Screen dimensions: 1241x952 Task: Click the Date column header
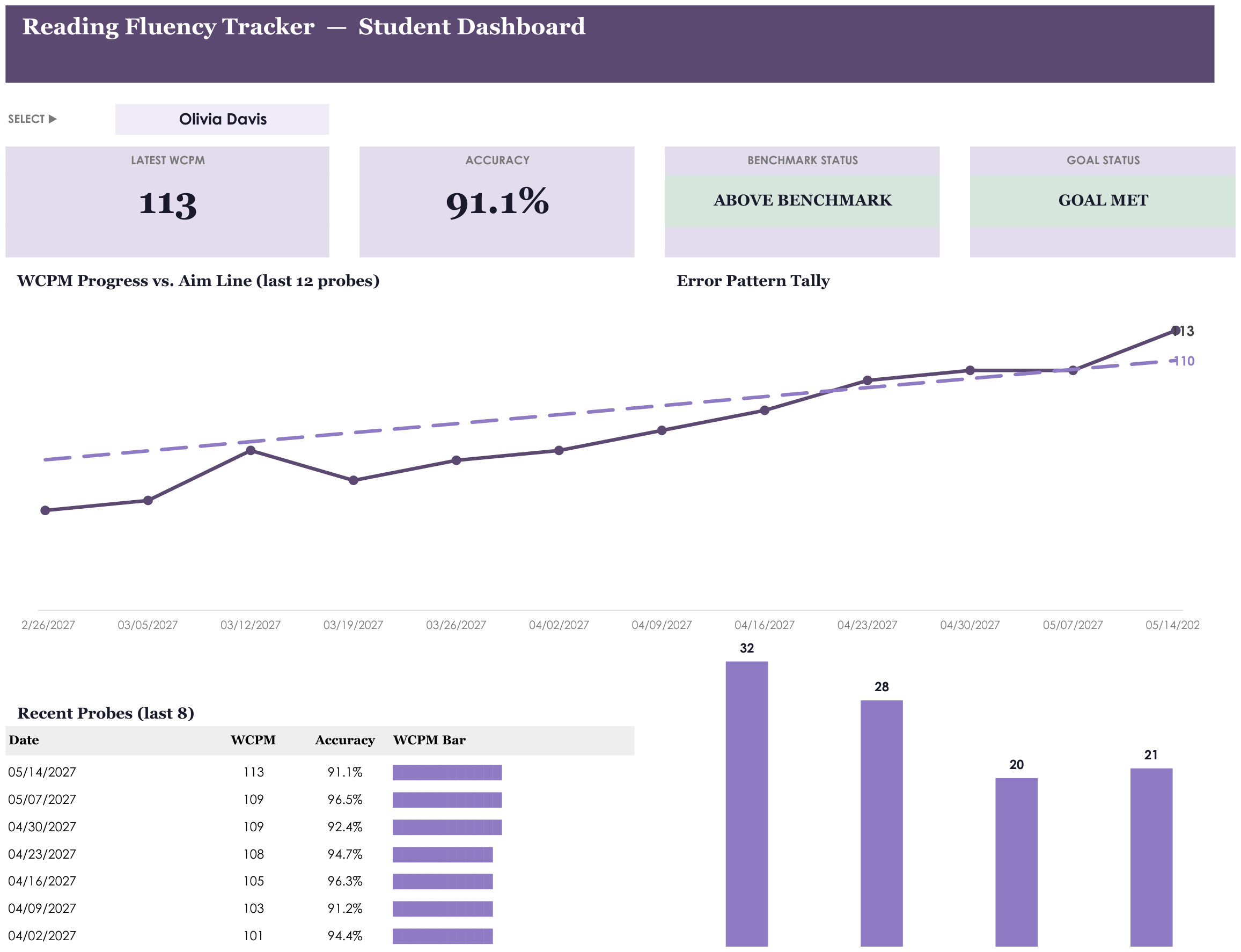pyautogui.click(x=24, y=740)
